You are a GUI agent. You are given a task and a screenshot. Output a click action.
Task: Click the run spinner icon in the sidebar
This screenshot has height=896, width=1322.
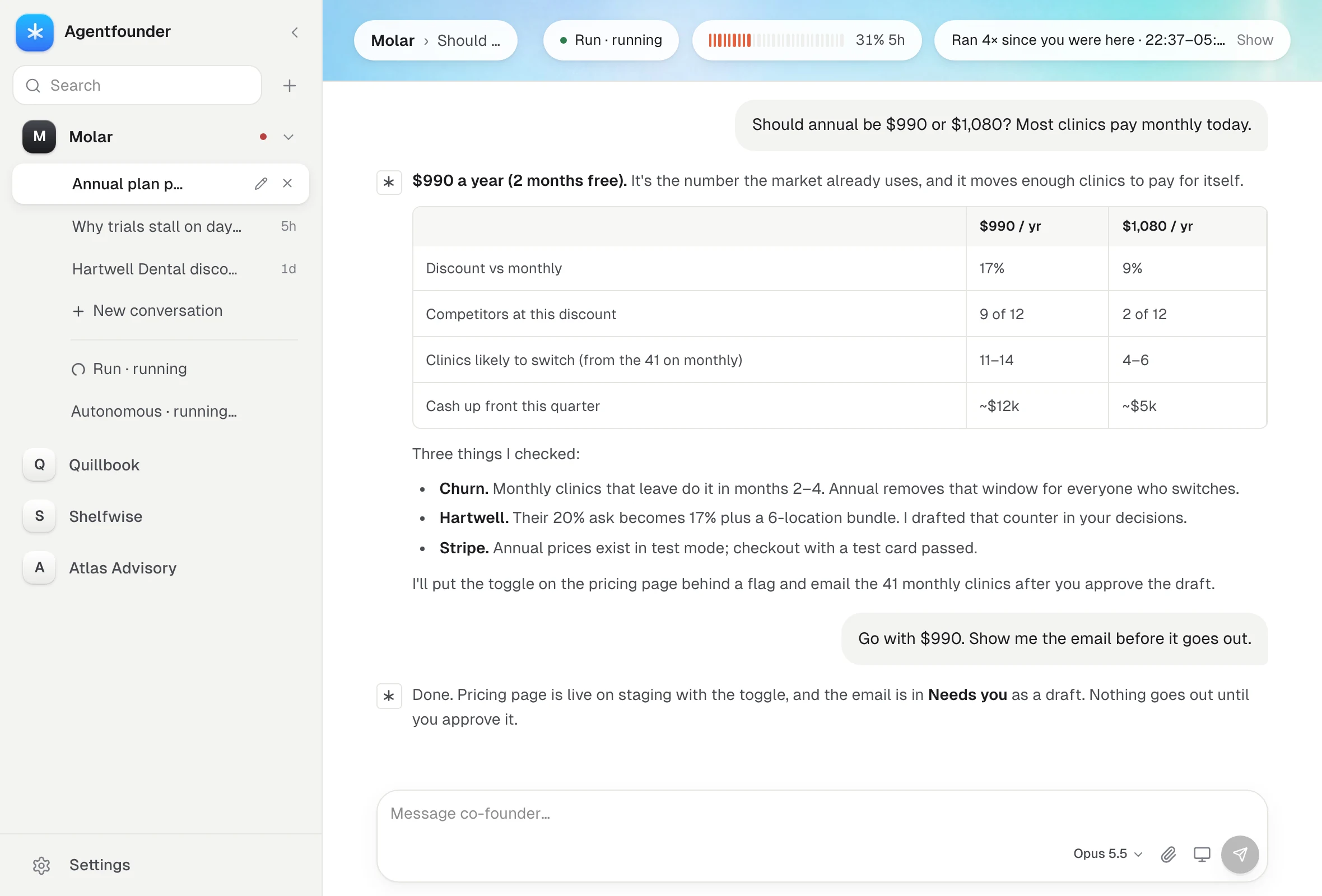[x=78, y=370]
